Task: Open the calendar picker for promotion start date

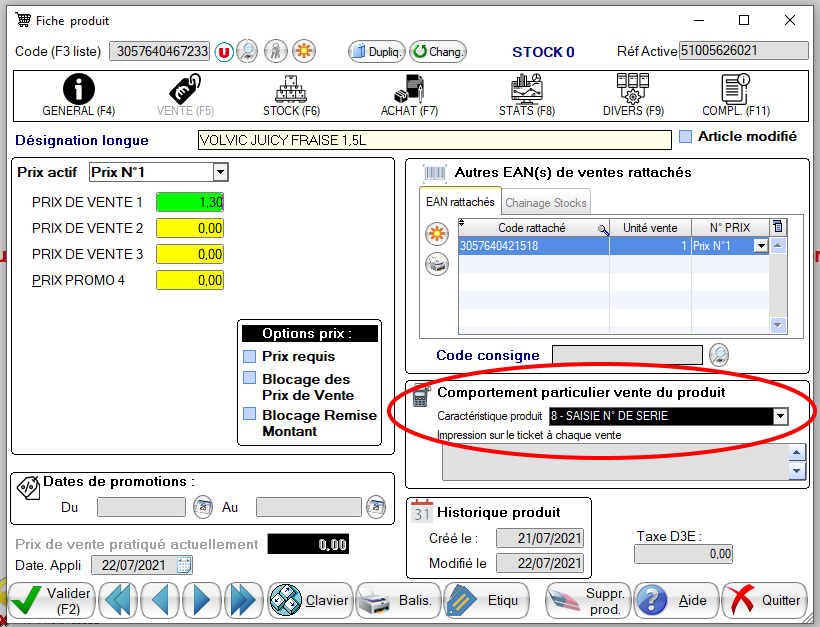Action: [x=202, y=507]
